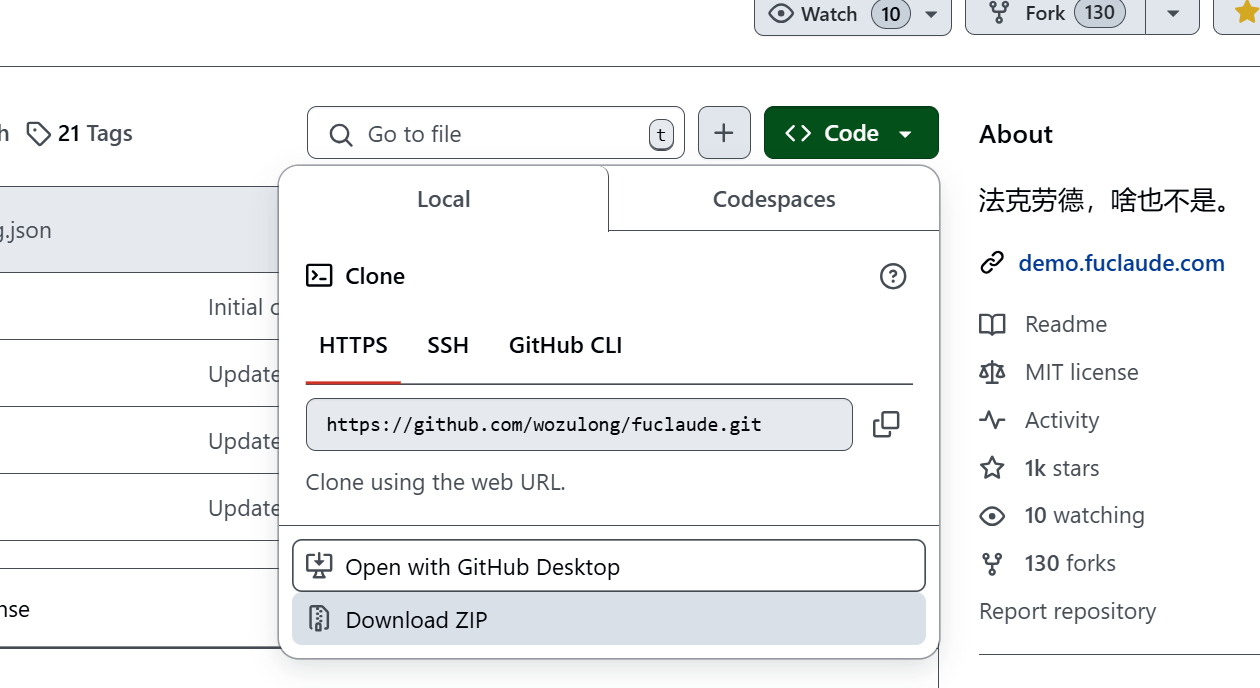The height and width of the screenshot is (688, 1260).
Task: Select the SSH clone tab
Action: click(x=448, y=346)
